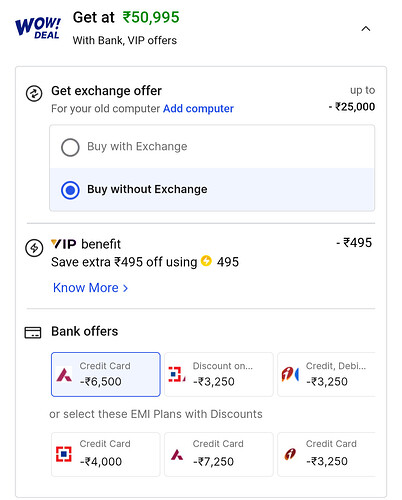
Task: Click the Bank offers card icon
Action: (x=33, y=332)
